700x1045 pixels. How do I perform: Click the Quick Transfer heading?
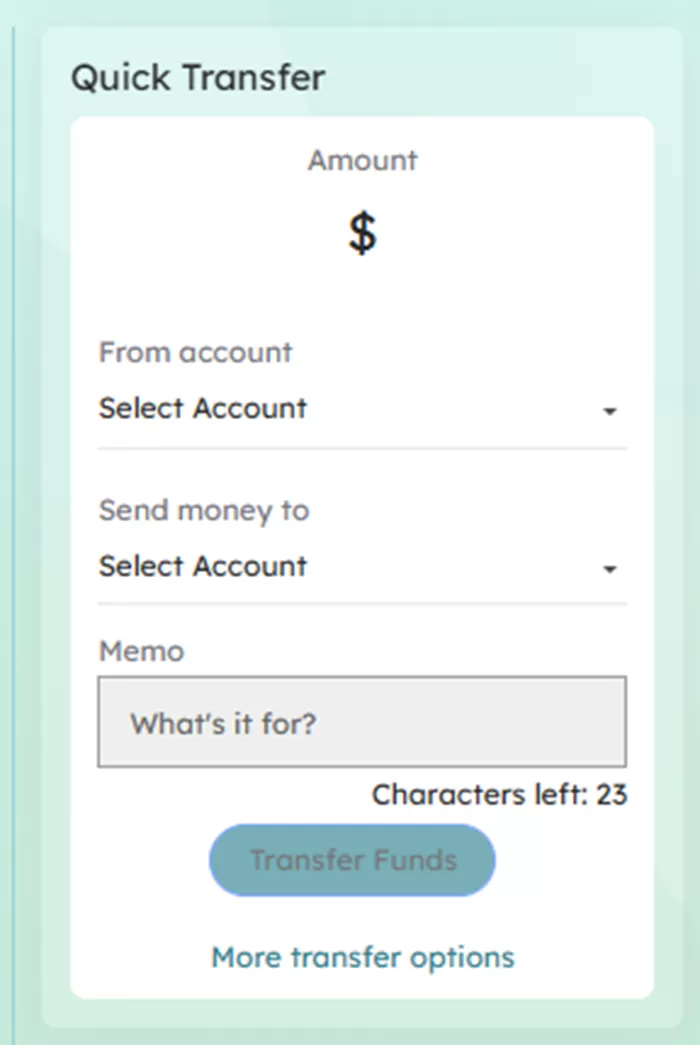(x=197, y=77)
